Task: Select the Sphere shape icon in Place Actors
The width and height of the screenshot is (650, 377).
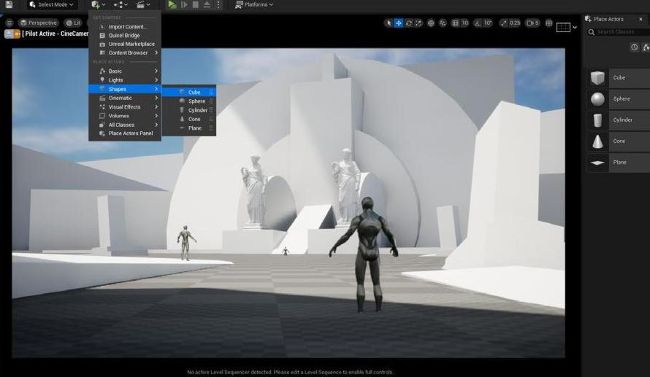Action: point(597,99)
